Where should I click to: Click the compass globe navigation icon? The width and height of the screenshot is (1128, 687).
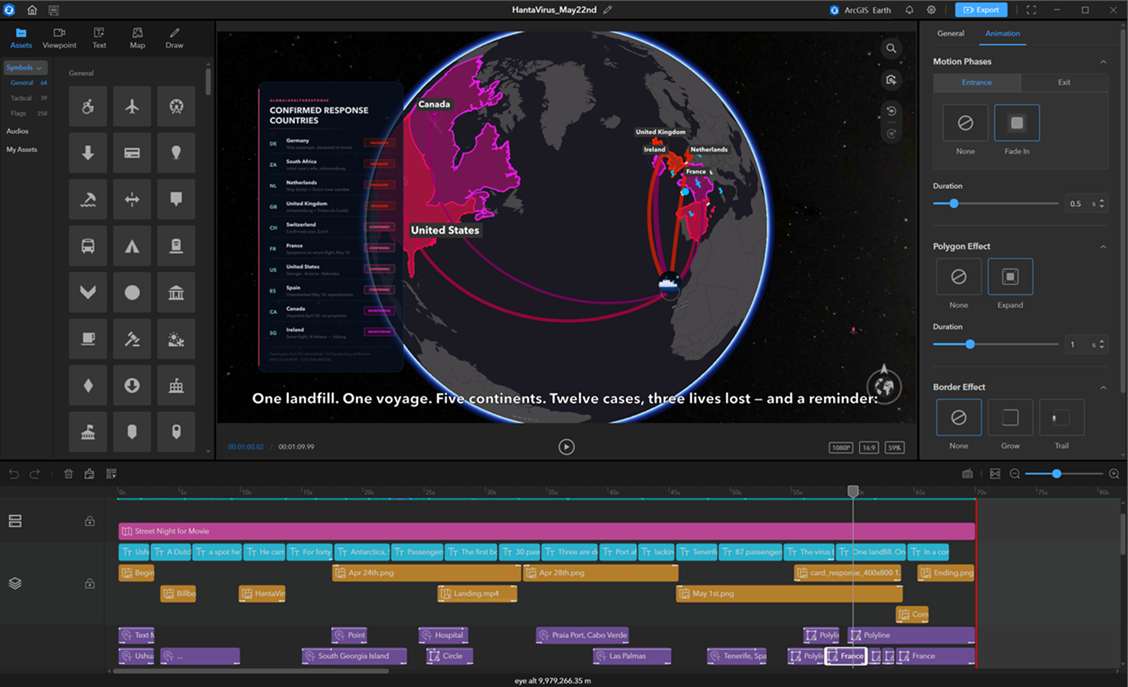pyautogui.click(x=884, y=386)
